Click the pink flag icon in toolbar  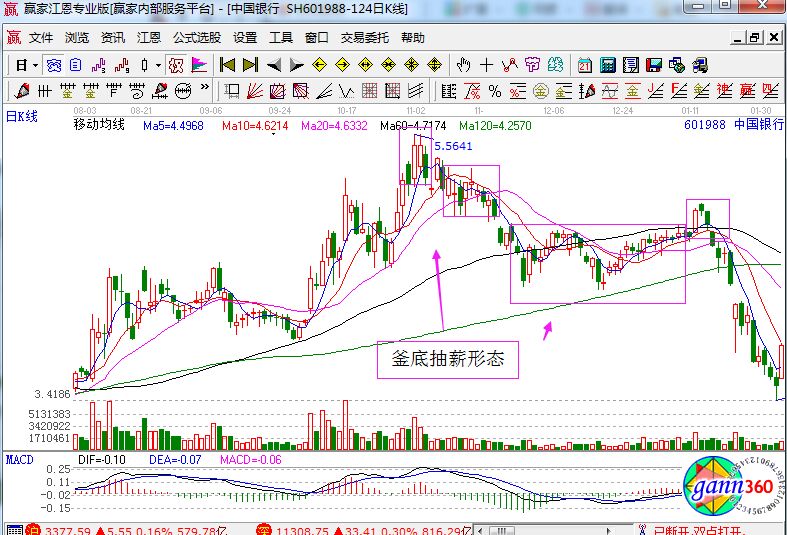(200, 65)
